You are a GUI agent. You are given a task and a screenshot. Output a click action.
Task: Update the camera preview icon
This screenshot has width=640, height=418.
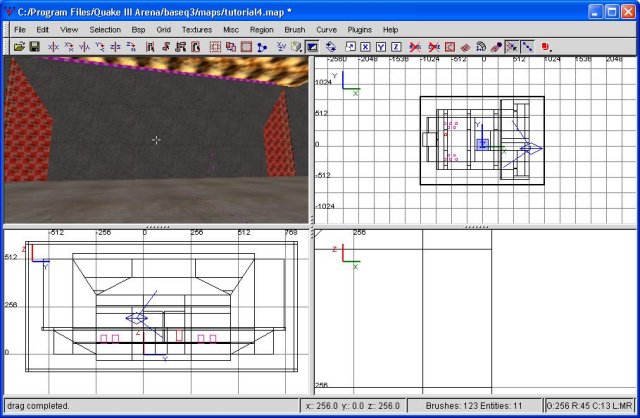pos(331,47)
